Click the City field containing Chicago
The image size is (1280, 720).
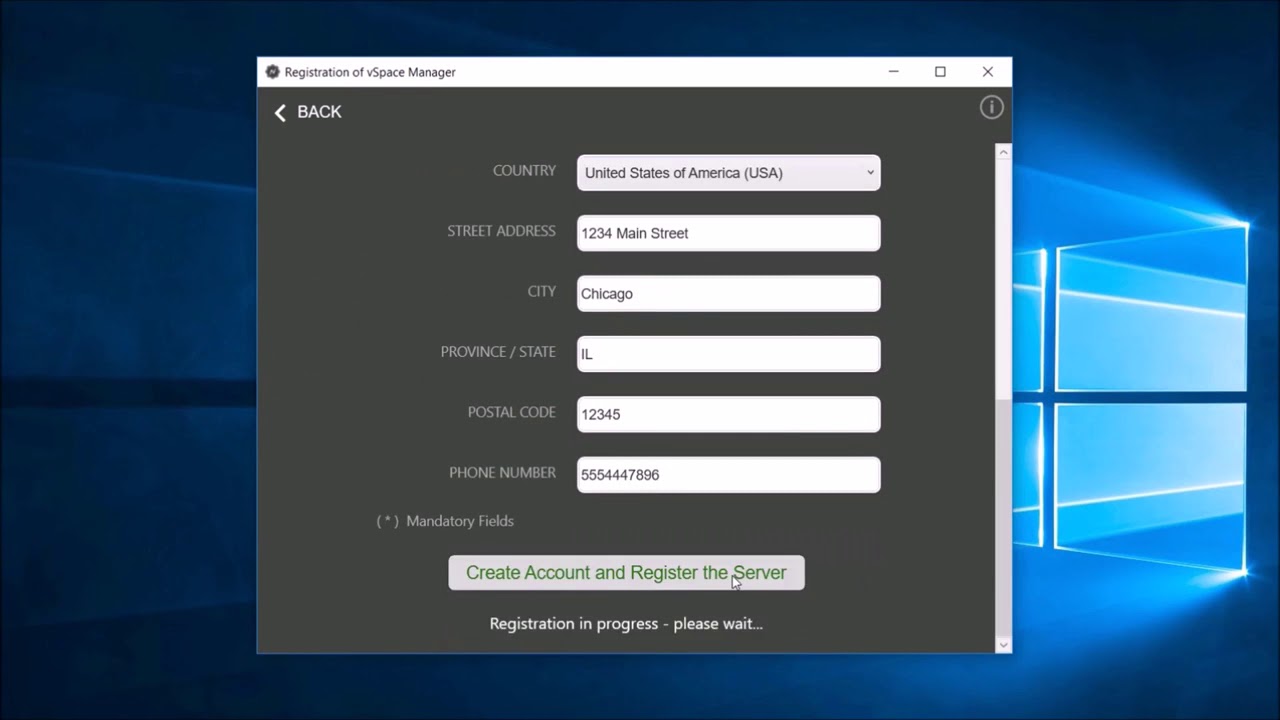tap(729, 294)
